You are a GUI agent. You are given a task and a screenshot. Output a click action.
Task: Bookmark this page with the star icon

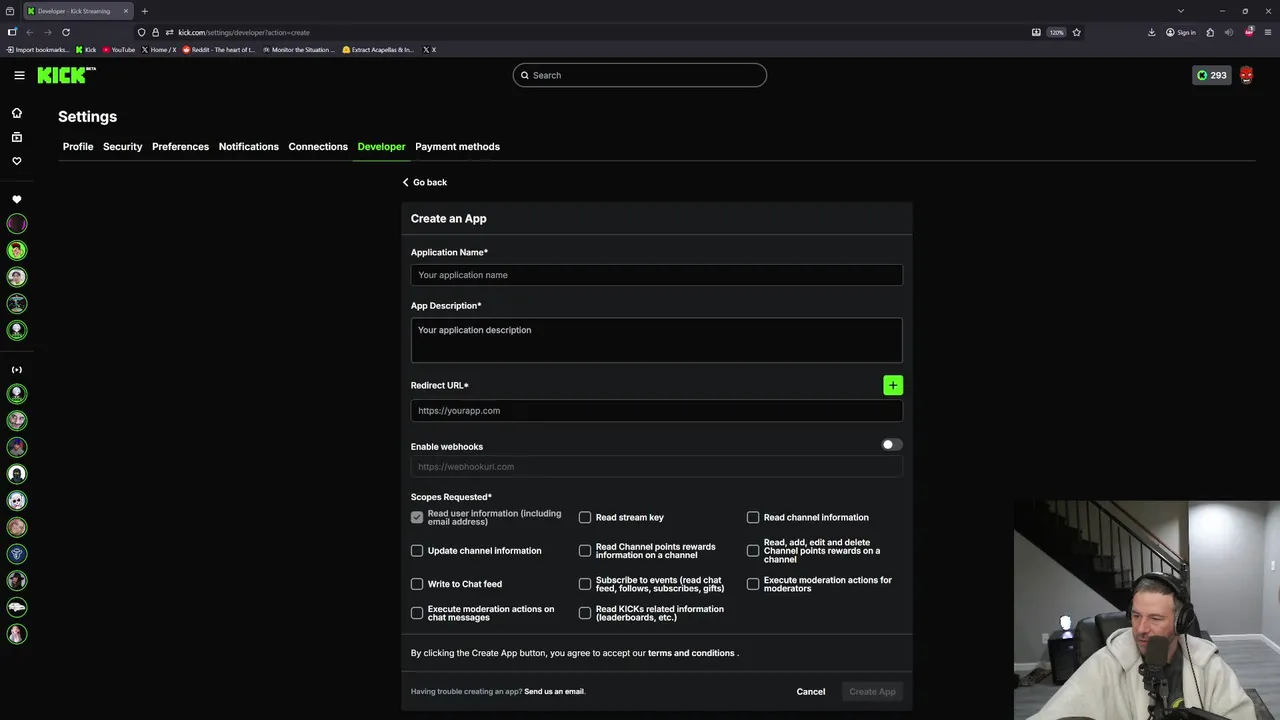[1077, 32]
